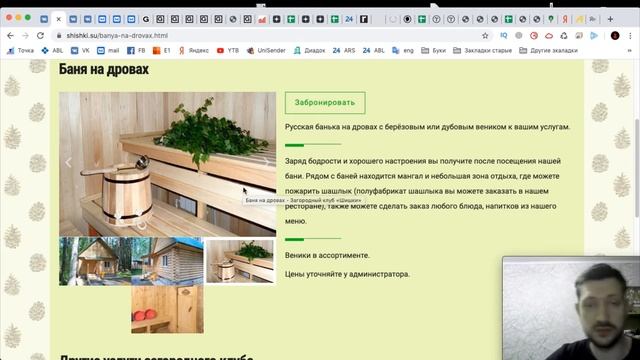The height and width of the screenshot is (360, 640).
Task: Open the Диадок bookmark
Action: point(309,51)
